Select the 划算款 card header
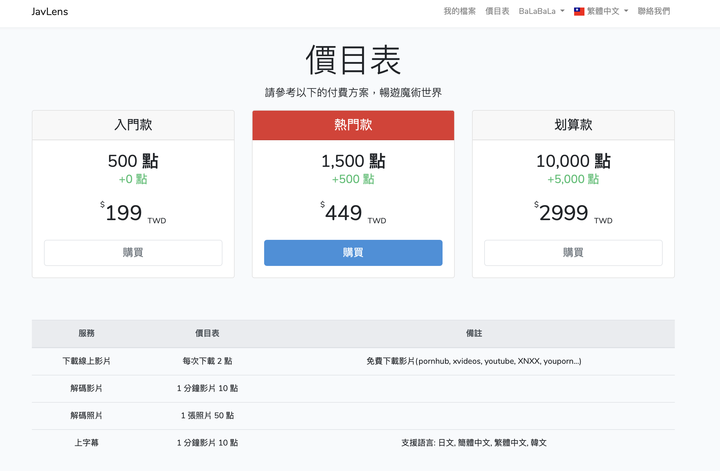 [x=573, y=125]
